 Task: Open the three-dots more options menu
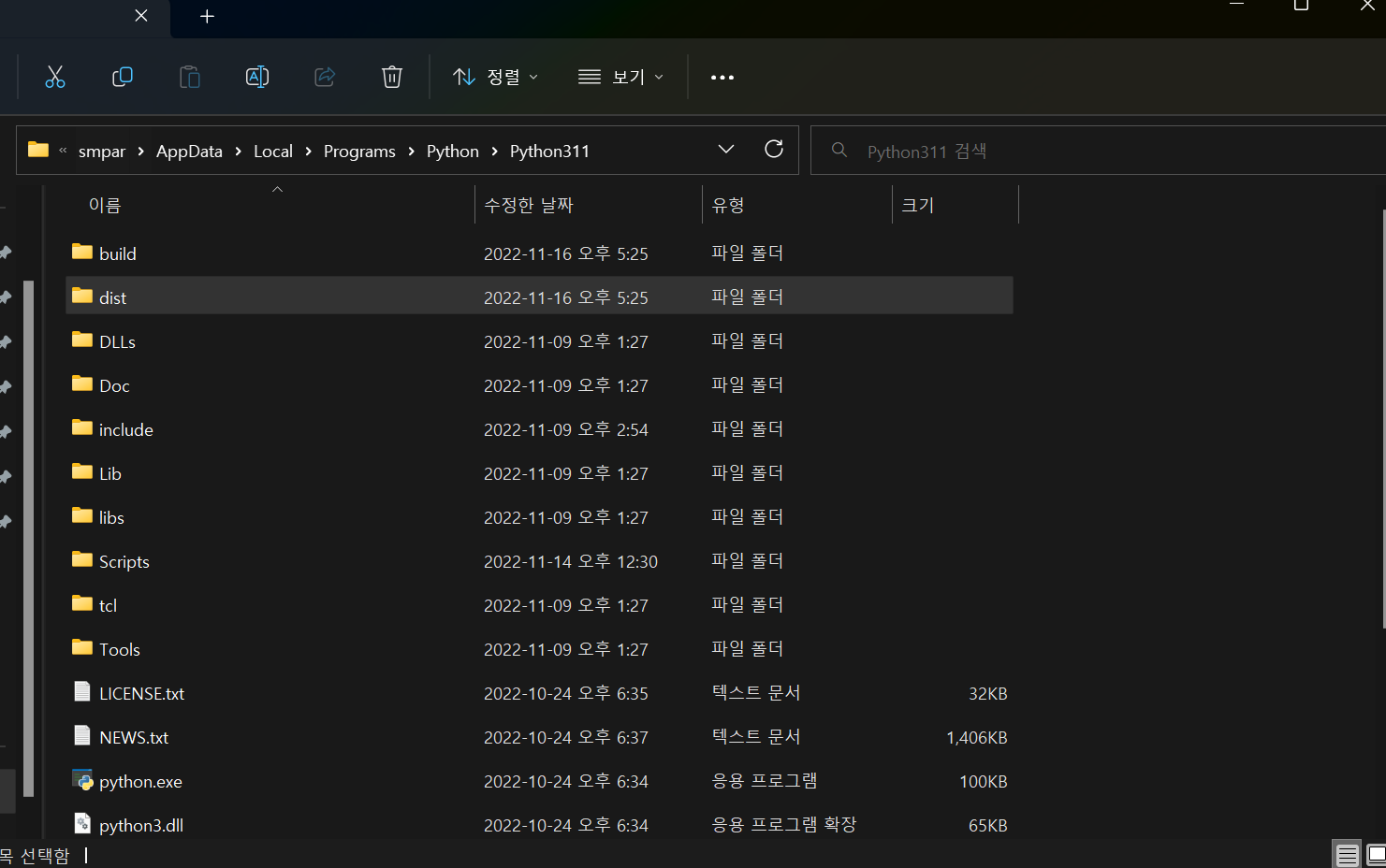[x=722, y=77]
